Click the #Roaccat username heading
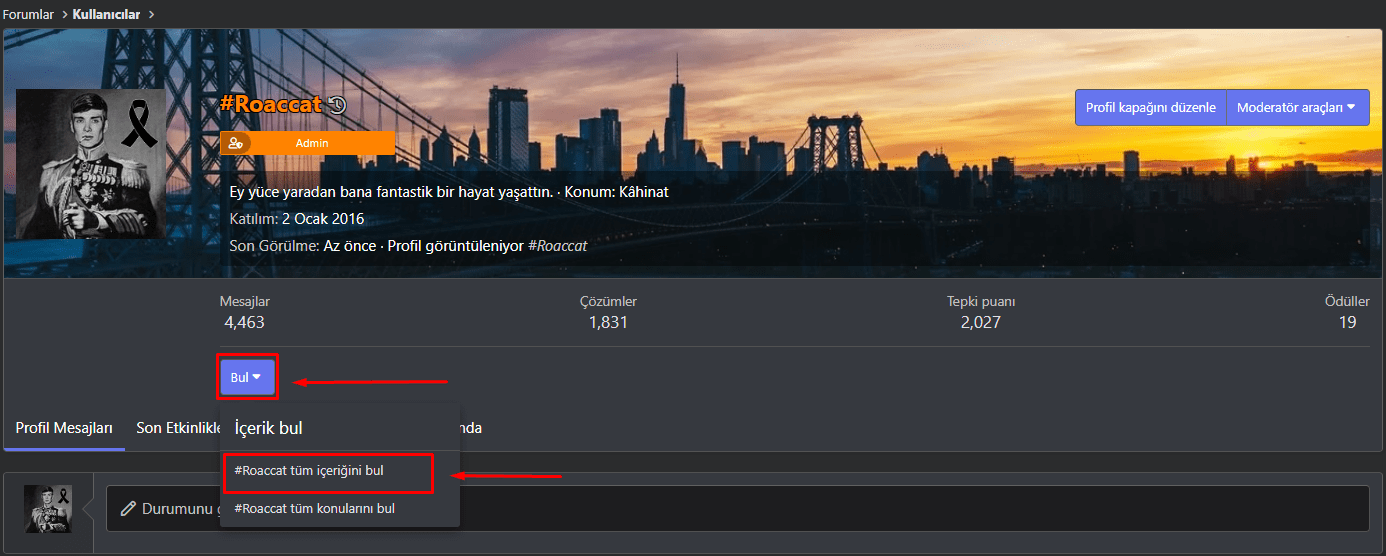The image size is (1386, 556). (x=271, y=104)
